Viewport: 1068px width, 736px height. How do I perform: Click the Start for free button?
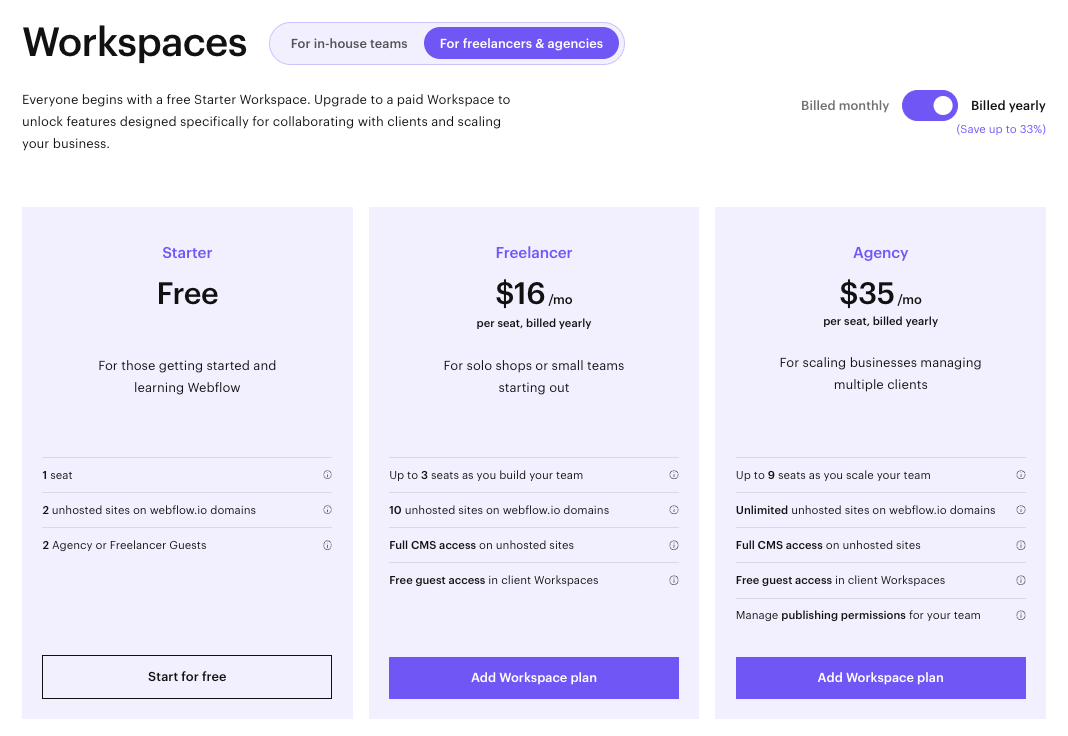(187, 677)
